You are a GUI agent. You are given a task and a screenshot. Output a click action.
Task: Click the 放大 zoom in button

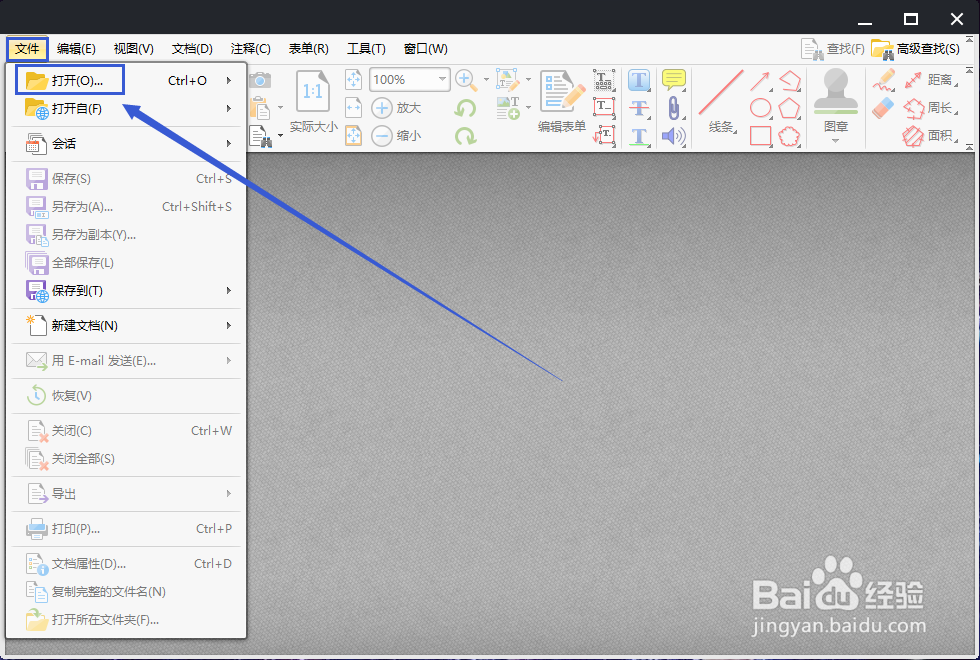click(396, 108)
